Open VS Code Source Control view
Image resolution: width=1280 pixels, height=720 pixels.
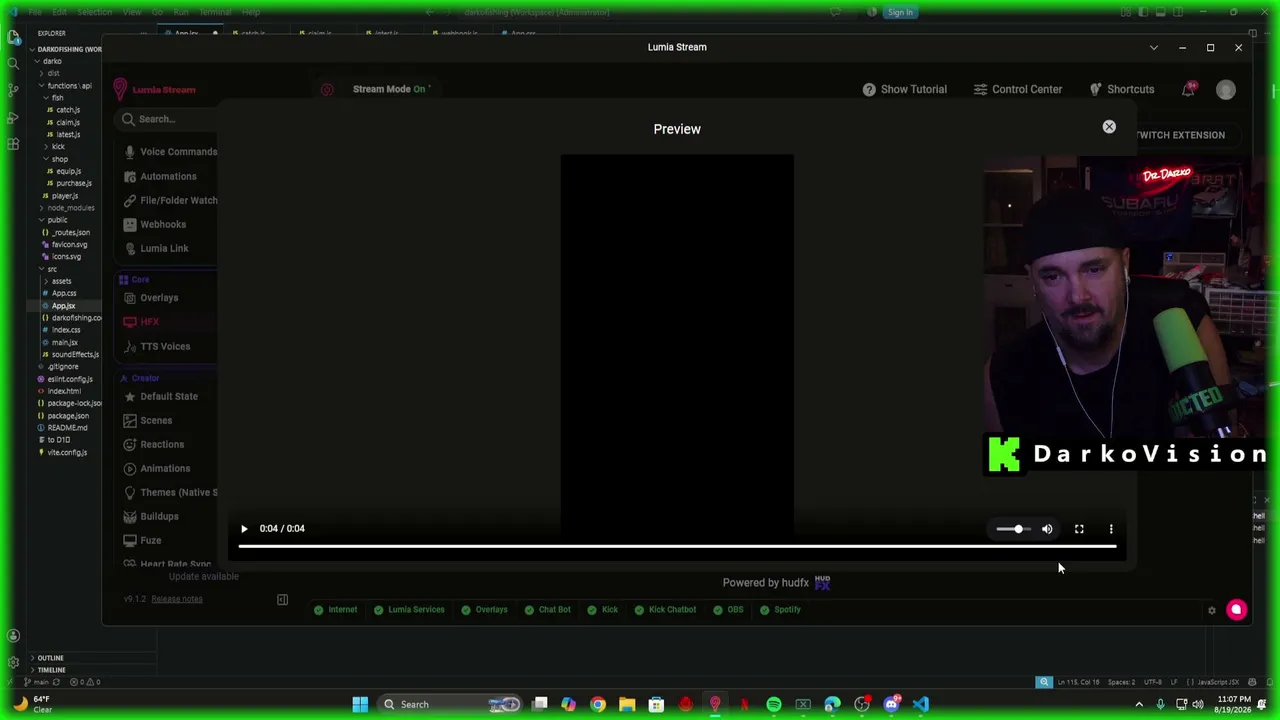pos(13,90)
